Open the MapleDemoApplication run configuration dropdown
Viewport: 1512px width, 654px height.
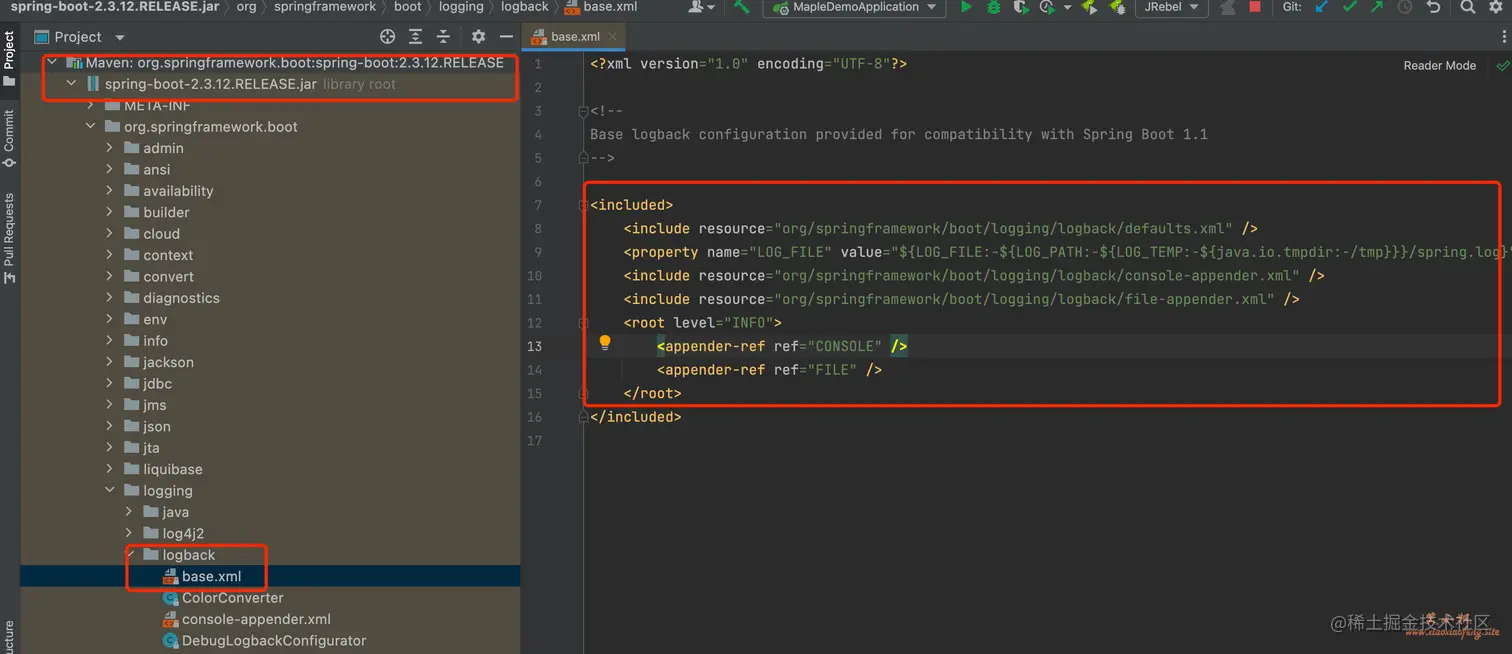(x=856, y=7)
